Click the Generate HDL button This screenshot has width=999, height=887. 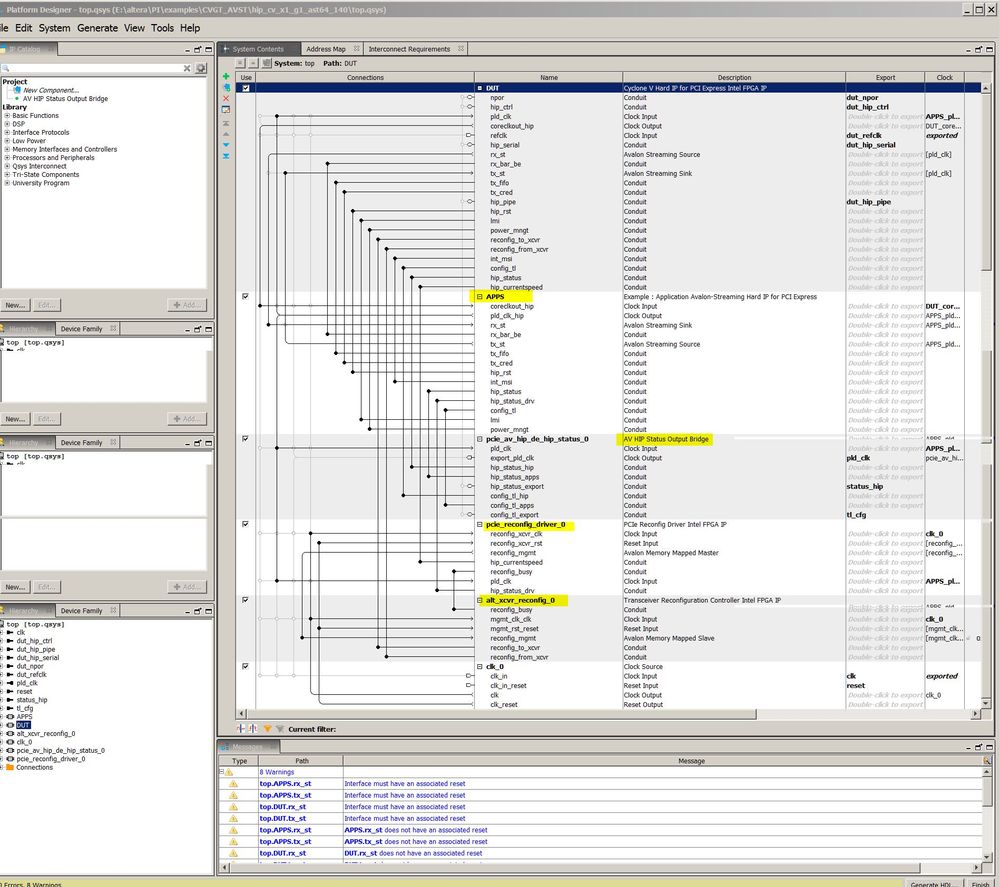(930, 884)
